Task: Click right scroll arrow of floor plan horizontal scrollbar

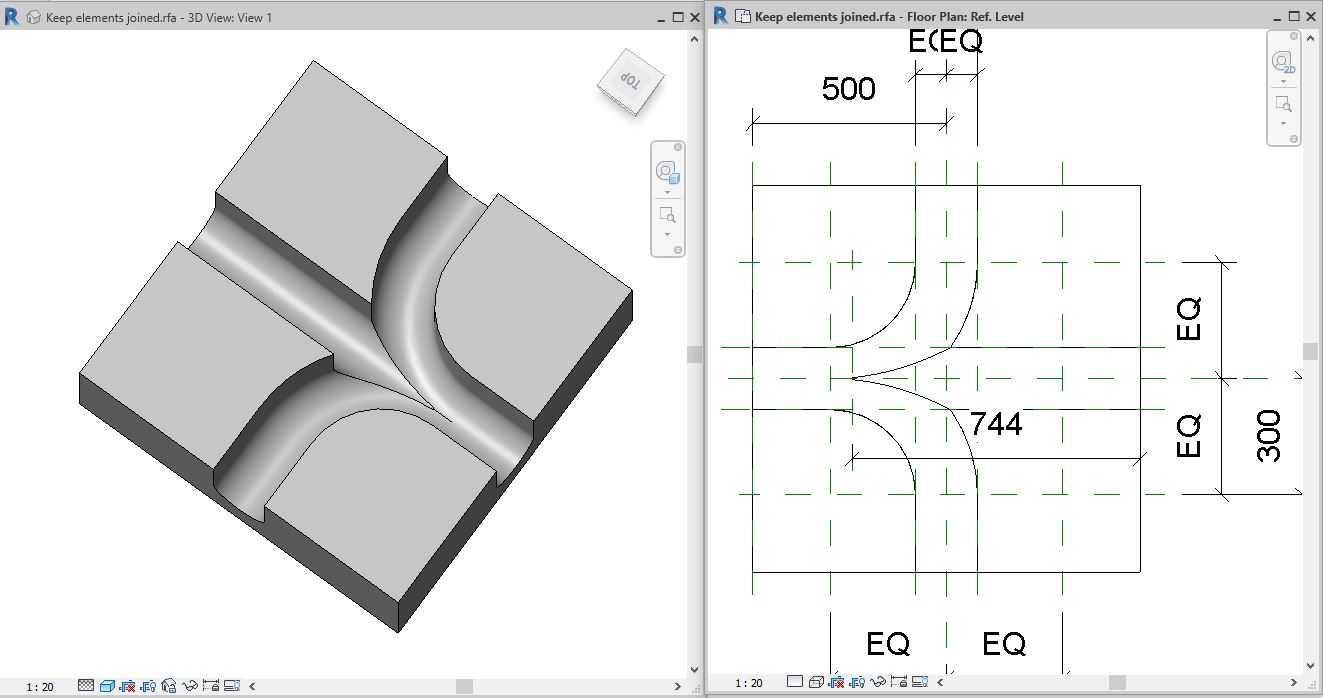Action: click(1293, 682)
